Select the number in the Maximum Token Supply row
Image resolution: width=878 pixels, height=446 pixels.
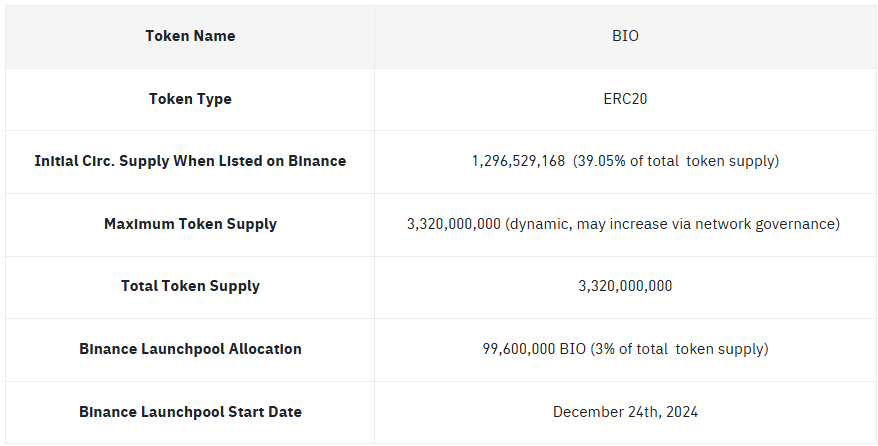coord(454,224)
